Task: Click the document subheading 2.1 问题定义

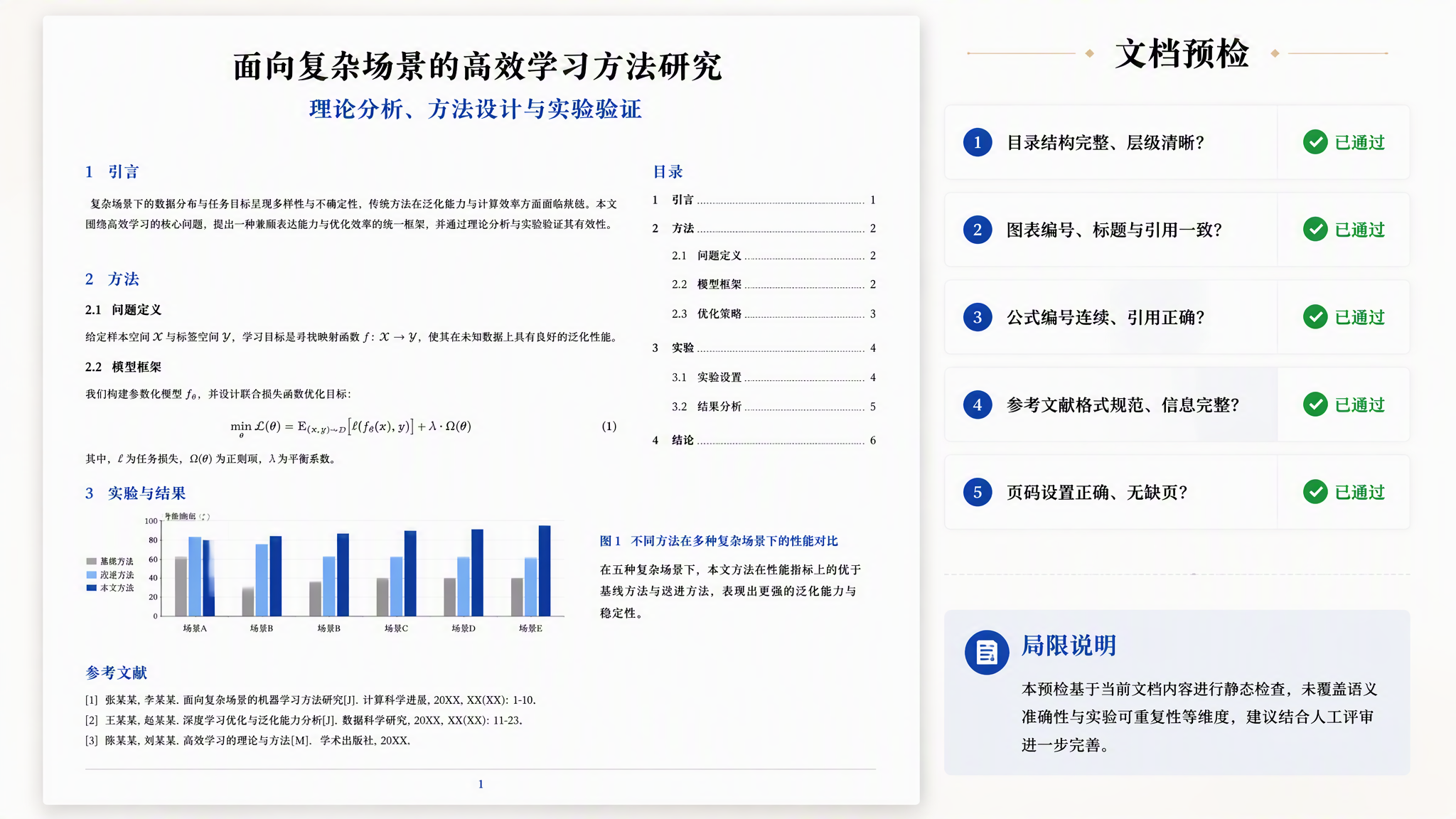Action: pyautogui.click(x=123, y=310)
